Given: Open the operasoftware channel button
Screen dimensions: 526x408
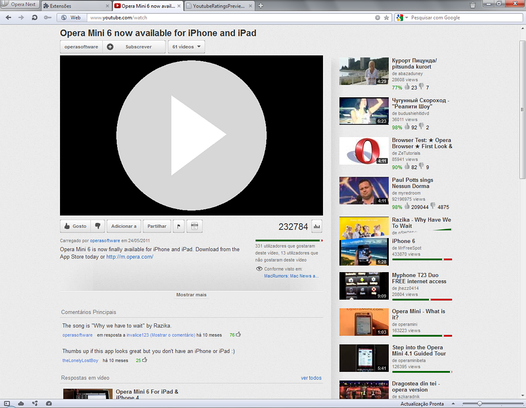Looking at the screenshot, I should click(x=81, y=47).
